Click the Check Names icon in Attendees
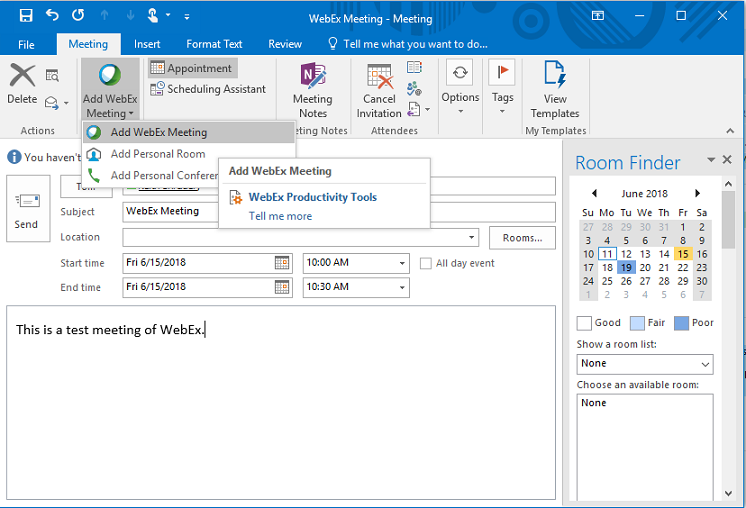The width and height of the screenshot is (746, 508). pyautogui.click(x=414, y=88)
